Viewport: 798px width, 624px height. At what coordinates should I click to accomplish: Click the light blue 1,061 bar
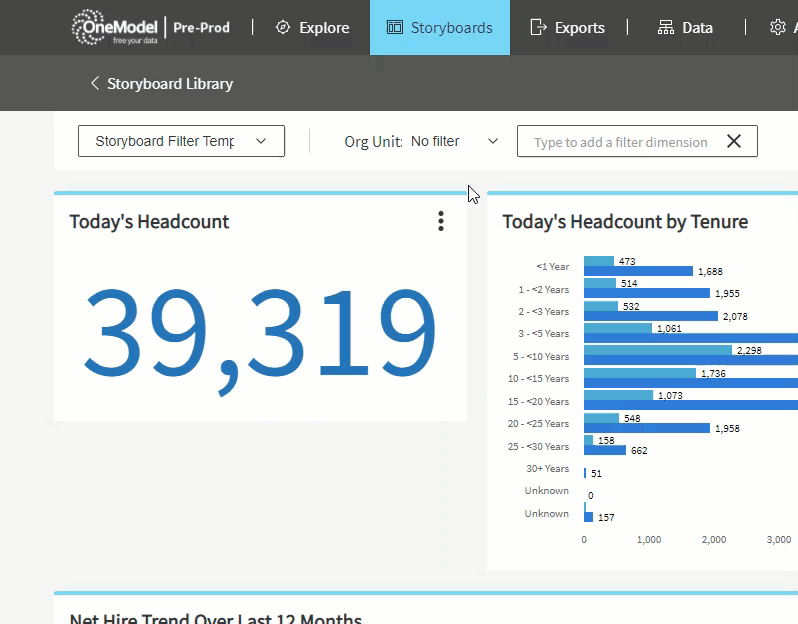coord(617,328)
